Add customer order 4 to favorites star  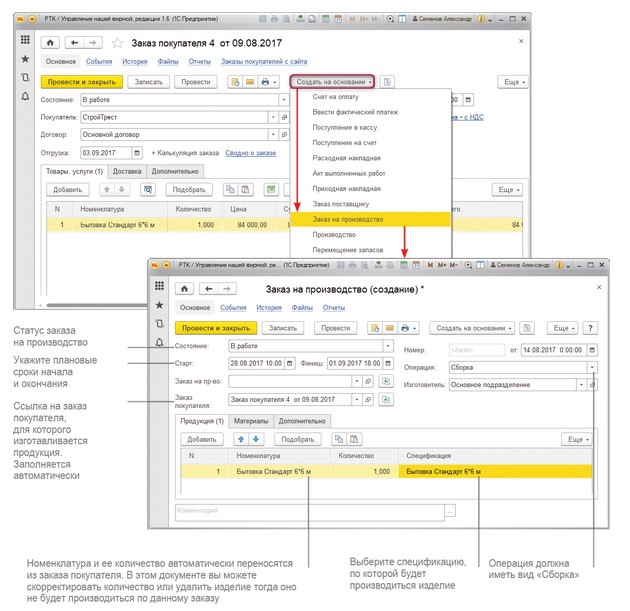pos(117,43)
